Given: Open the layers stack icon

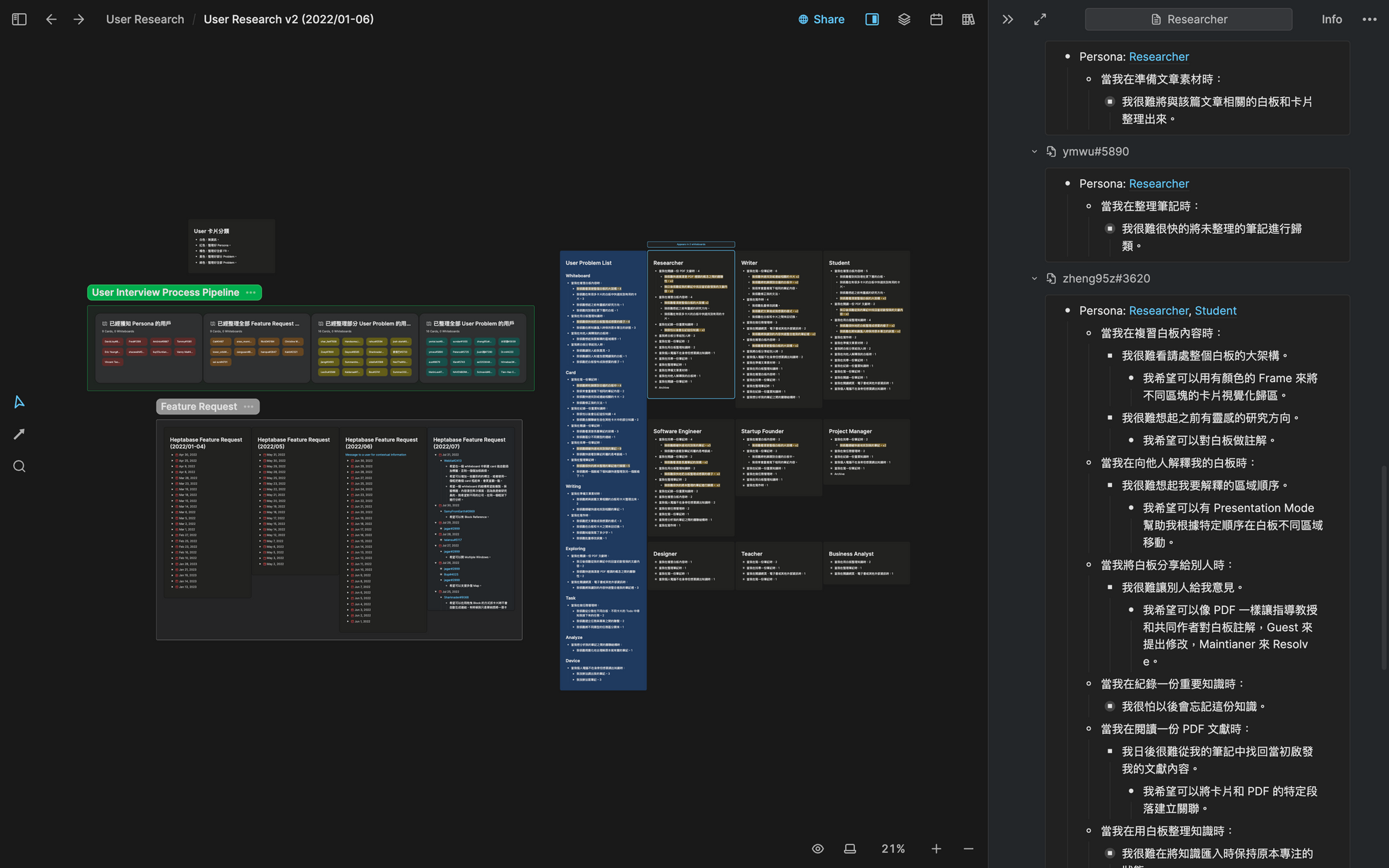Looking at the screenshot, I should pos(904,19).
